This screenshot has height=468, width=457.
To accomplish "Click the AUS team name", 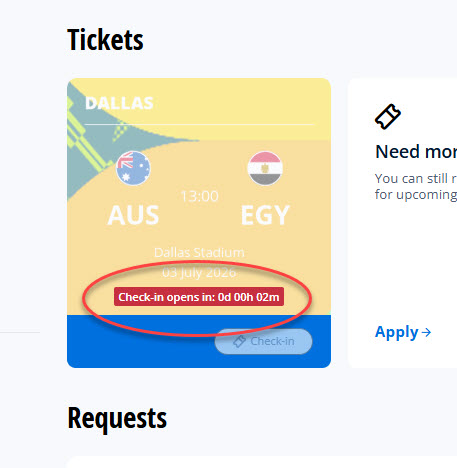I will pos(133,215).
